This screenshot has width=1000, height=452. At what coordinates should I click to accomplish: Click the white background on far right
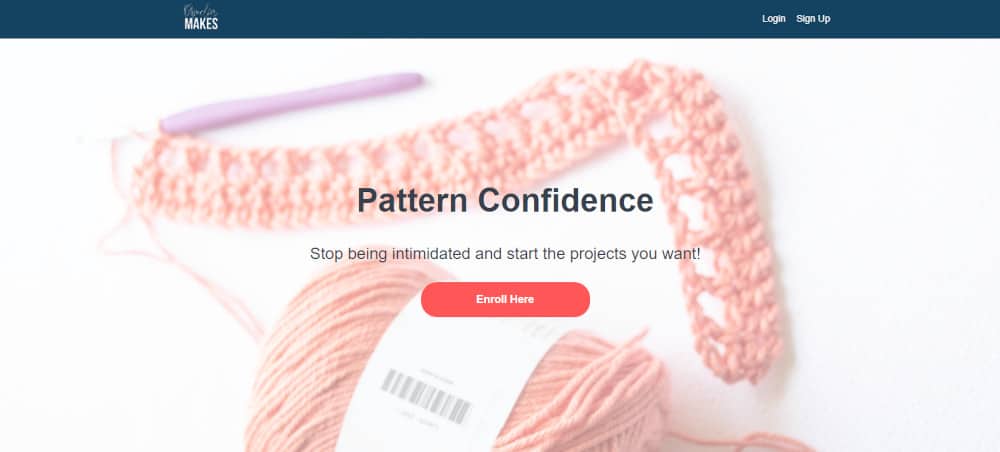pyautogui.click(x=906, y=223)
